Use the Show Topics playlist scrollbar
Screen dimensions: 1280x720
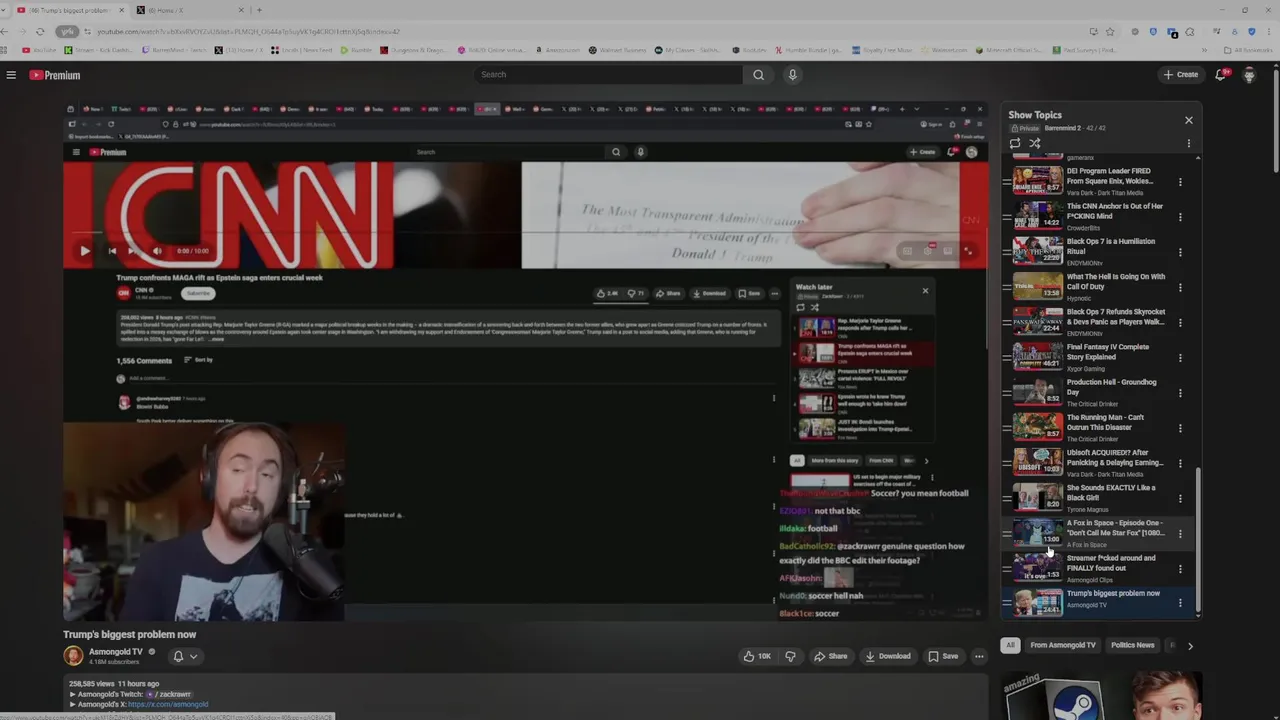pos(1198,540)
